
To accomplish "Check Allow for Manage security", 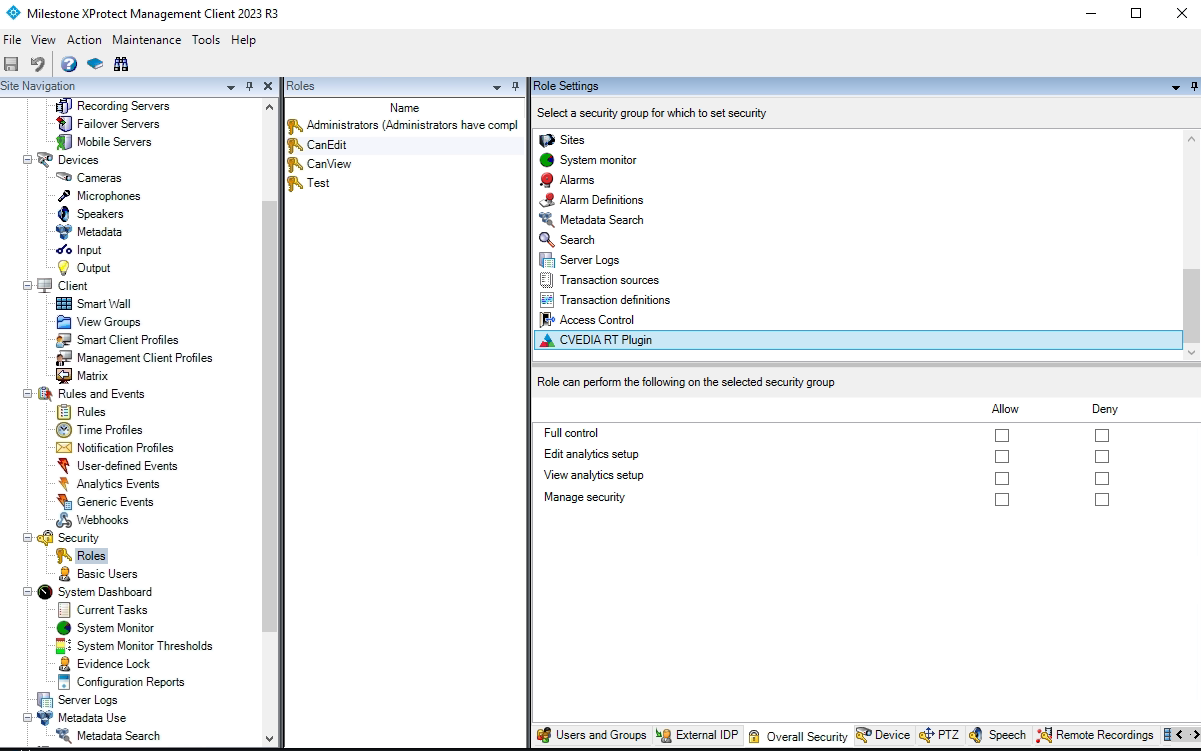I will (x=1002, y=499).
